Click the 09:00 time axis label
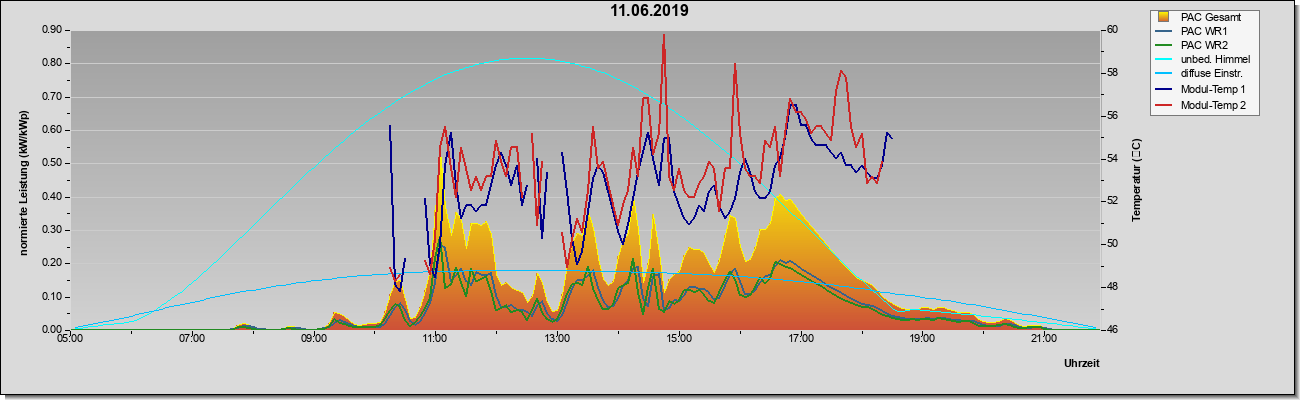This screenshot has width=1300, height=400. pyautogui.click(x=314, y=339)
